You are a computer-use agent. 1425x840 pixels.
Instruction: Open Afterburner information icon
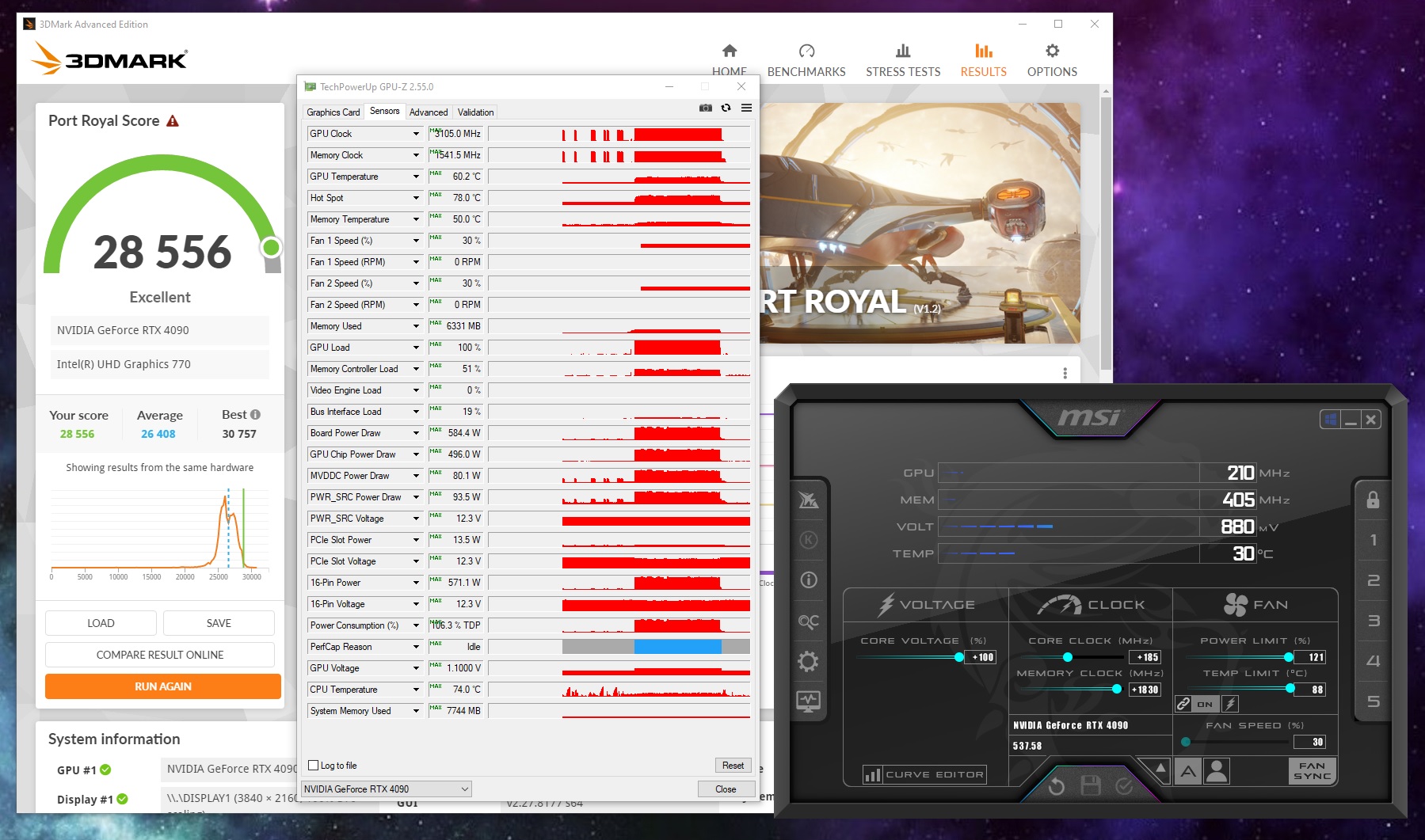[808, 580]
